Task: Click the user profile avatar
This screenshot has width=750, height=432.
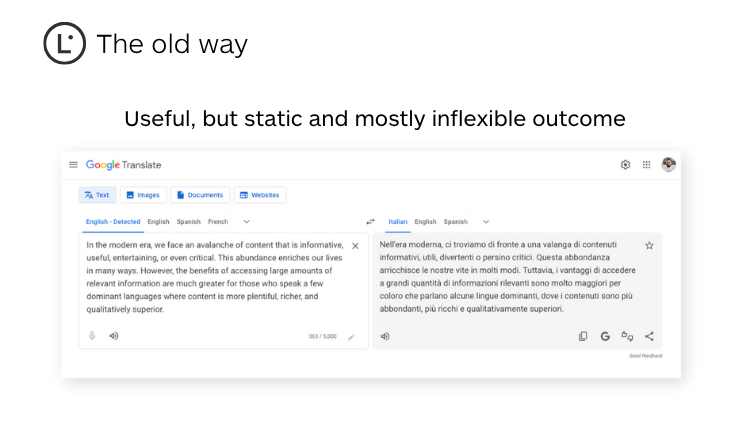Action: pyautogui.click(x=669, y=164)
